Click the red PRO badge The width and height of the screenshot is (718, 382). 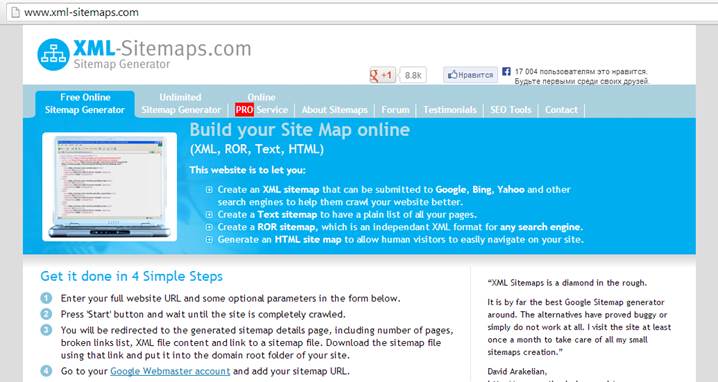point(244,110)
